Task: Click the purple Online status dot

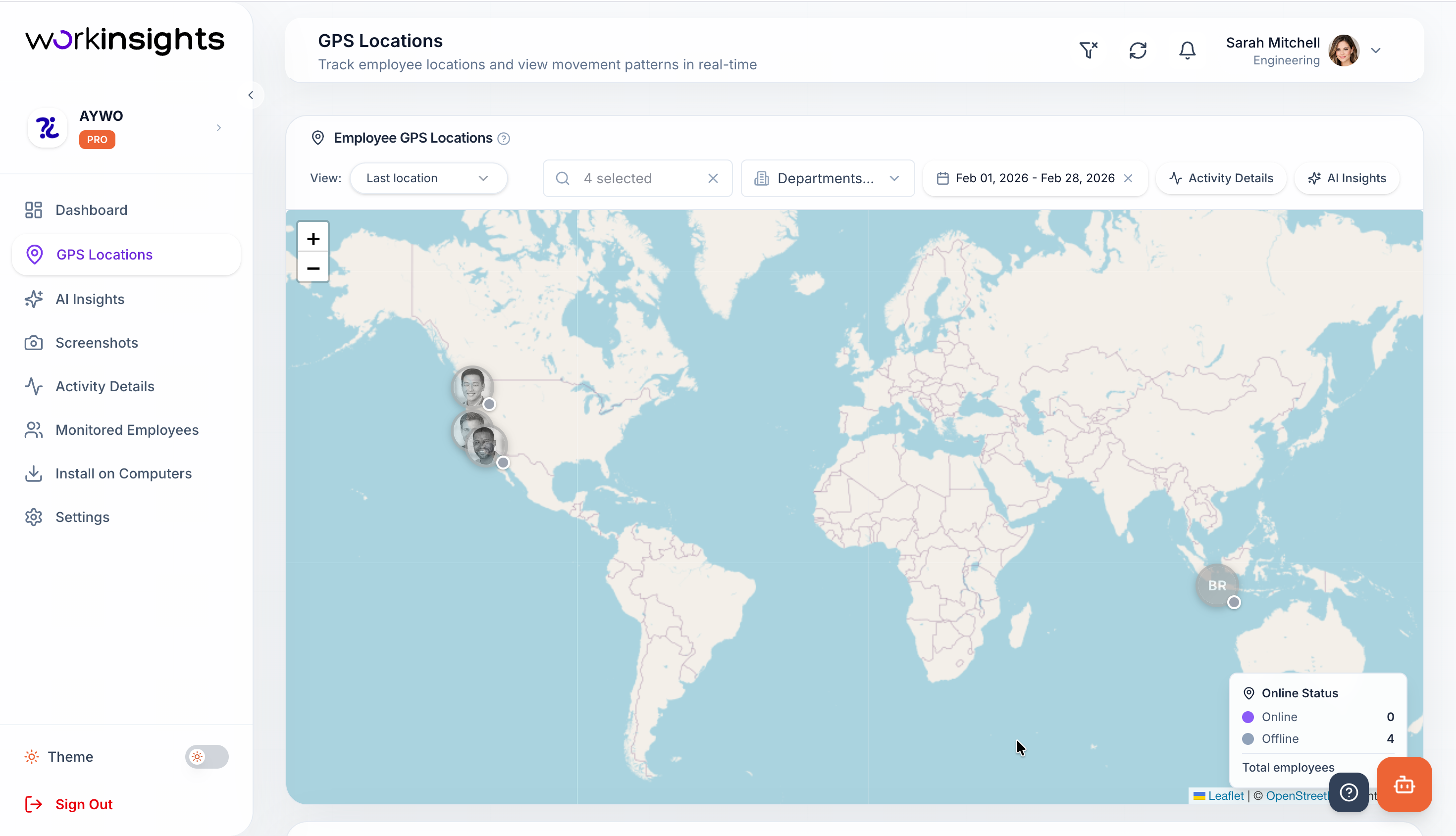Action: (x=1248, y=717)
